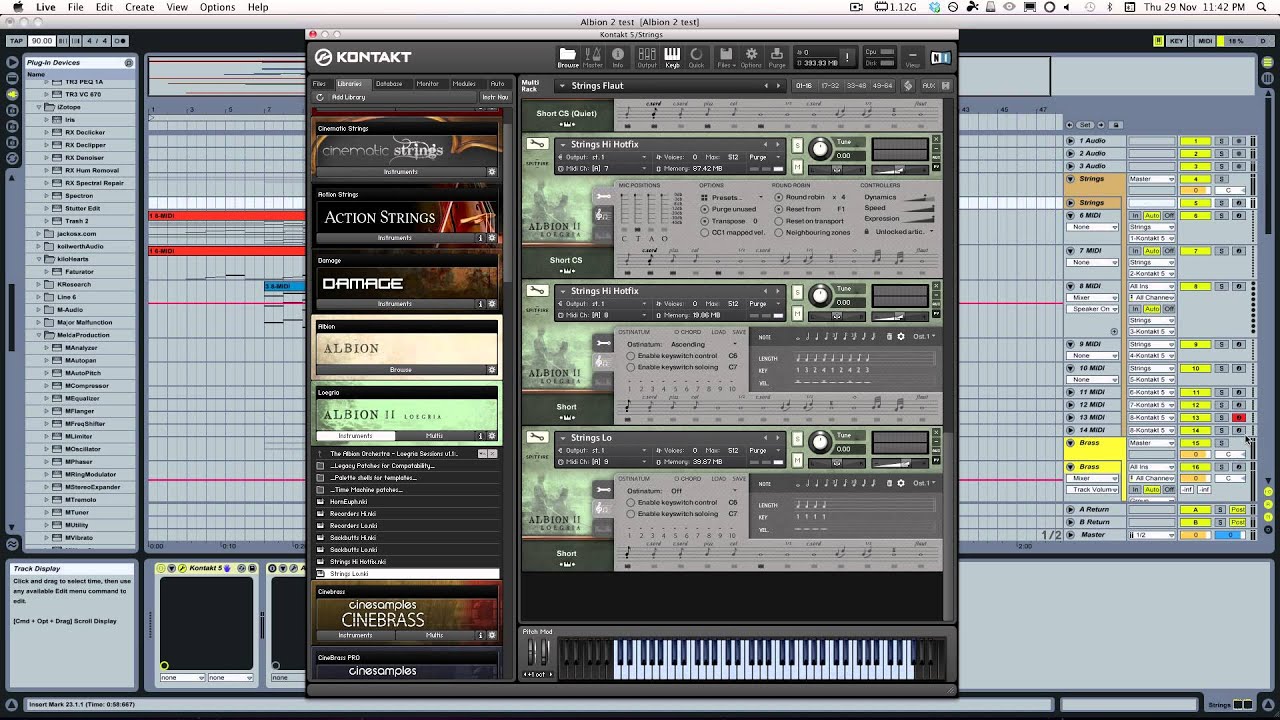Switch to the Kontakt Database tab
This screenshot has height=720, width=1280.
[389, 84]
